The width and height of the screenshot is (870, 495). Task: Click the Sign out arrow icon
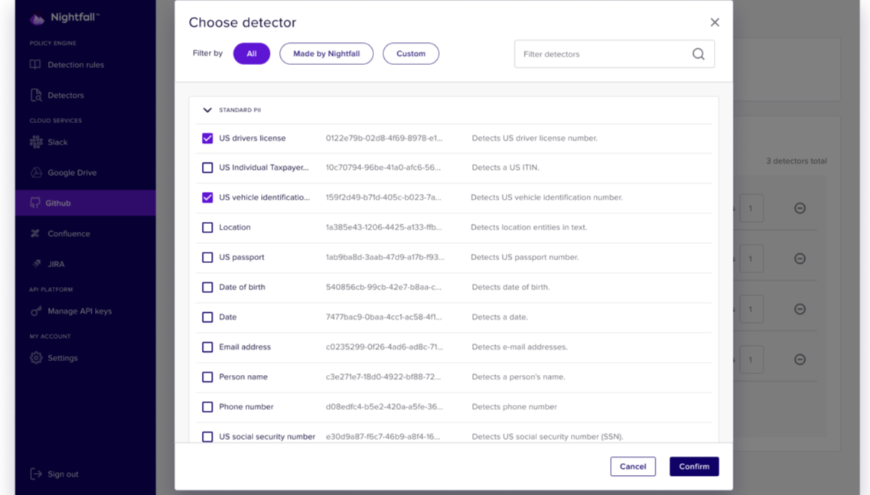36,474
